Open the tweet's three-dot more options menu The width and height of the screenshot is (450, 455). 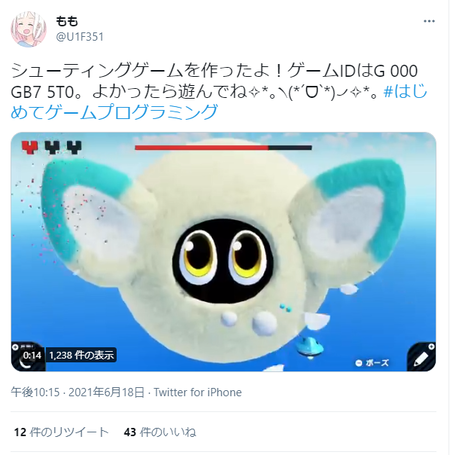pos(429,21)
